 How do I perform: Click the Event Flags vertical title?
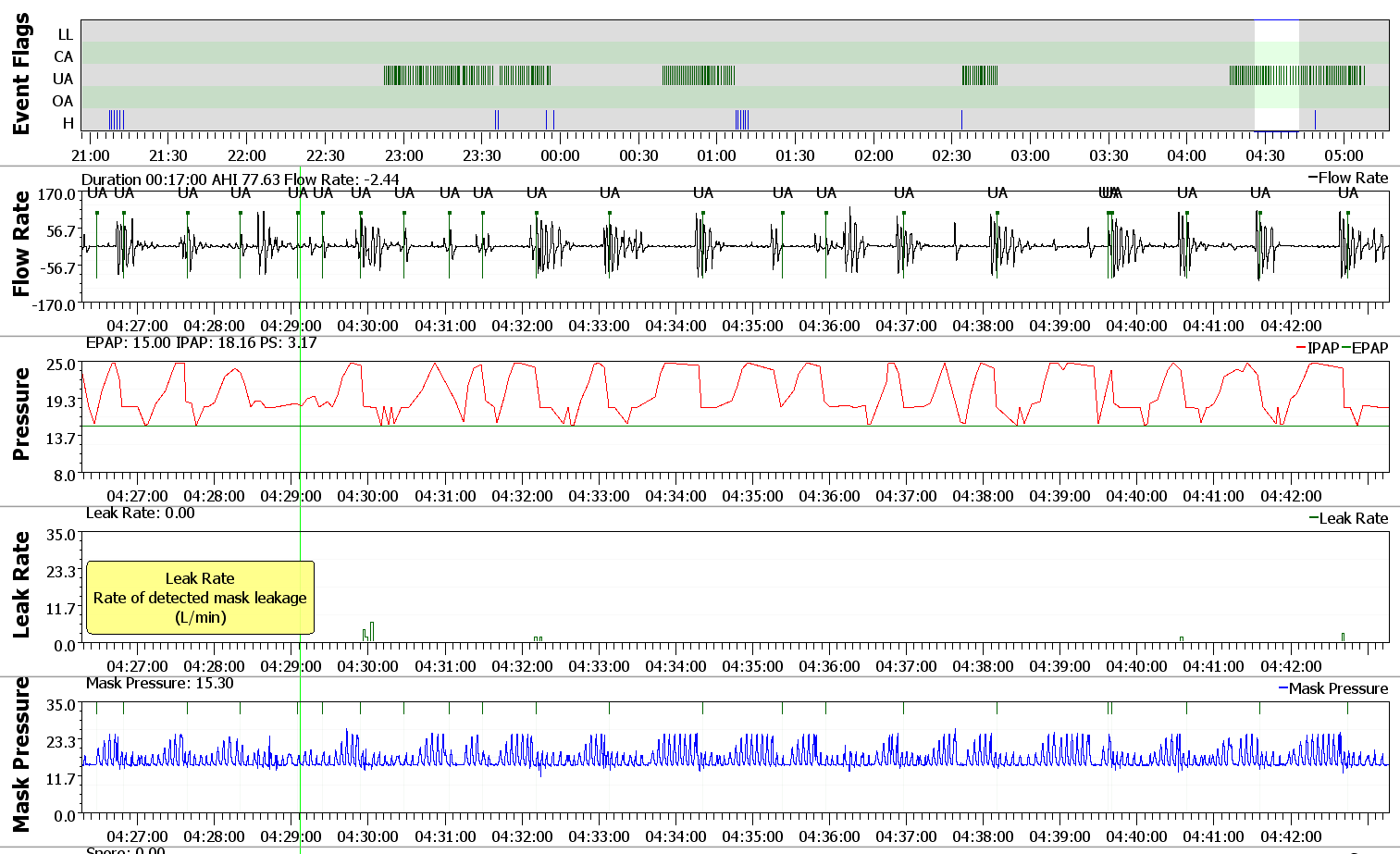pyautogui.click(x=20, y=75)
